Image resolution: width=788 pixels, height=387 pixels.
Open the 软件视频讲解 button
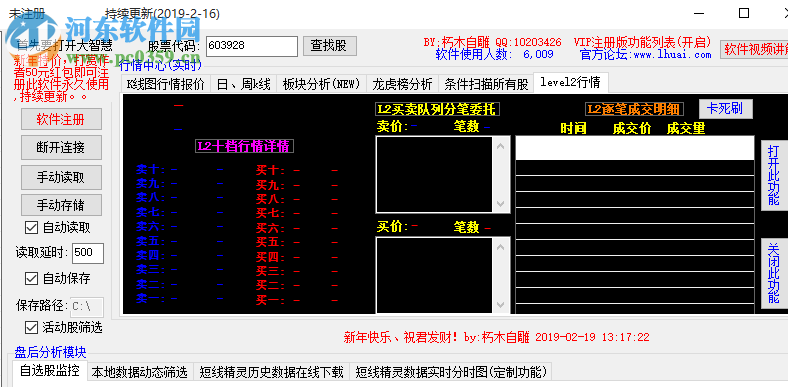coord(754,49)
